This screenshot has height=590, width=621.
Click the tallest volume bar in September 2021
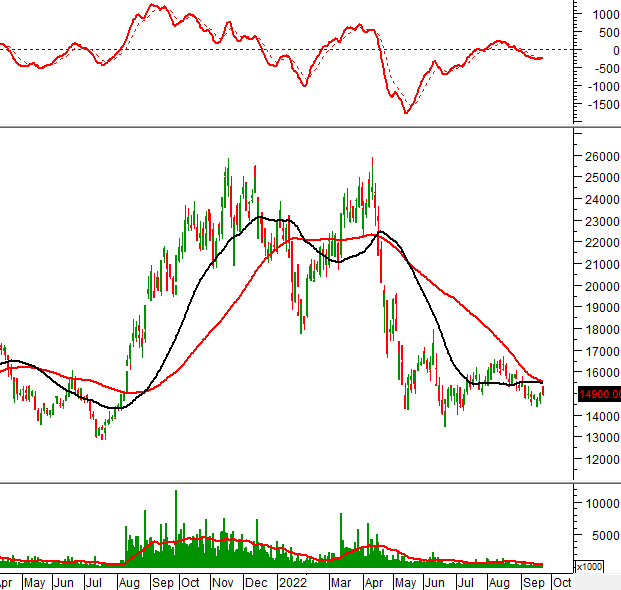(x=176, y=528)
